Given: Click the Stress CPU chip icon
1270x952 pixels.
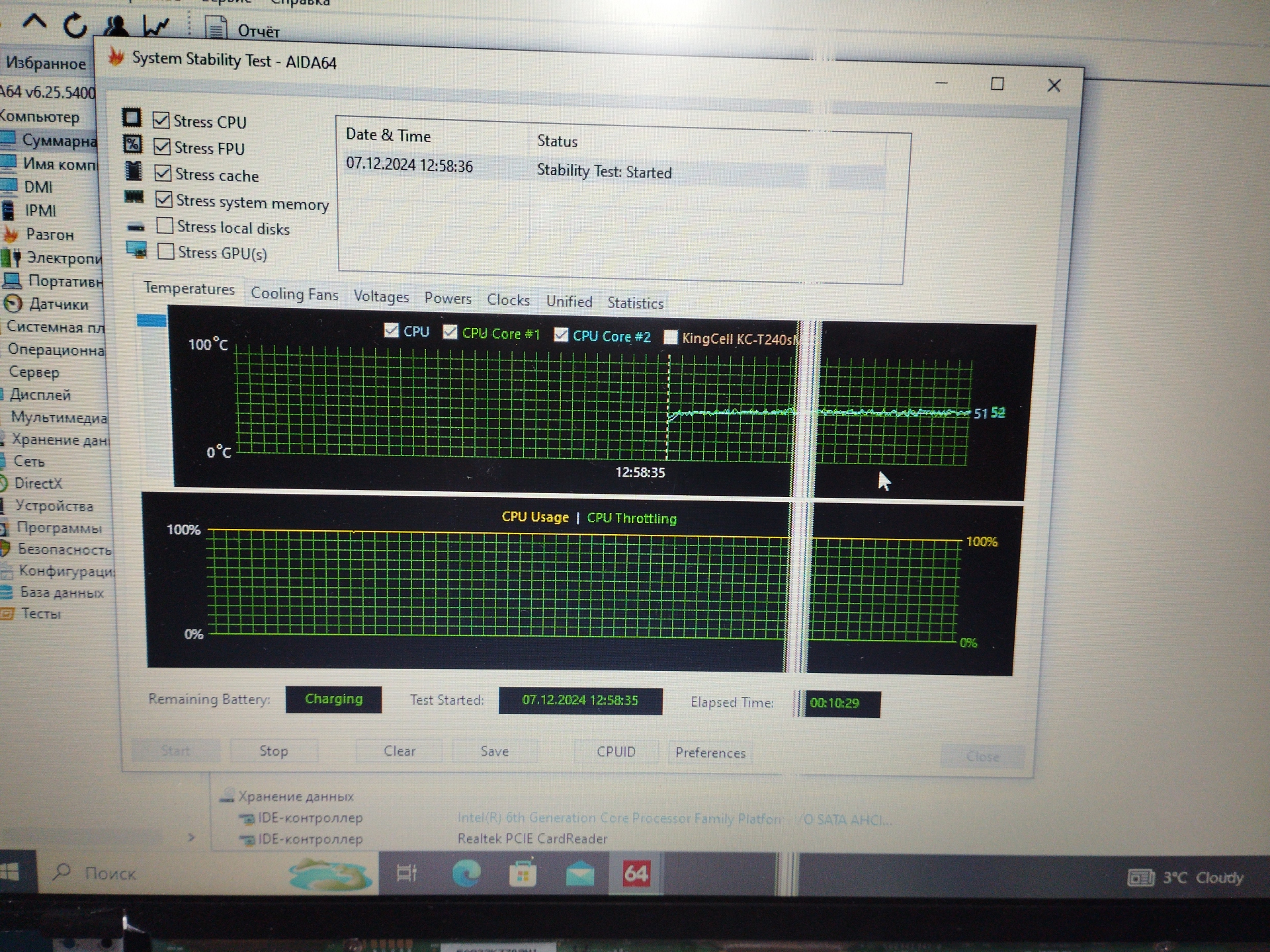Looking at the screenshot, I should [x=132, y=118].
